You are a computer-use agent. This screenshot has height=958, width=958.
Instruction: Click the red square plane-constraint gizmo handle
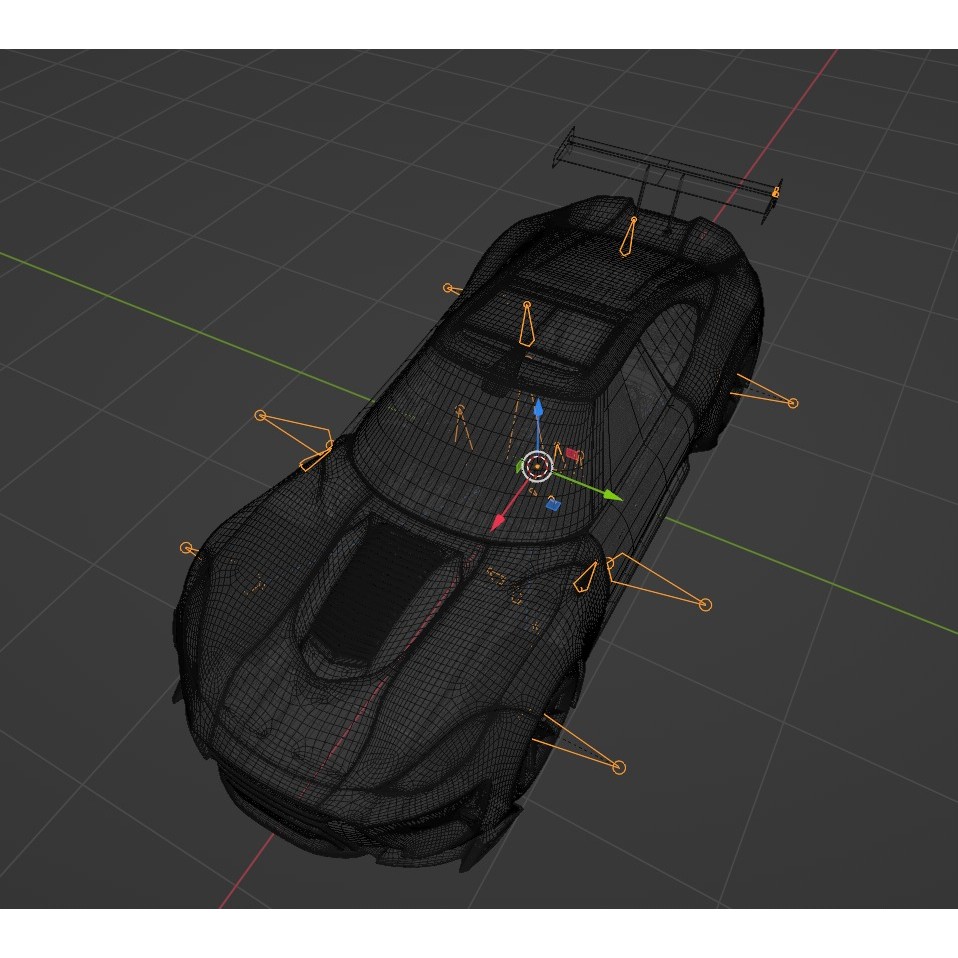point(572,454)
